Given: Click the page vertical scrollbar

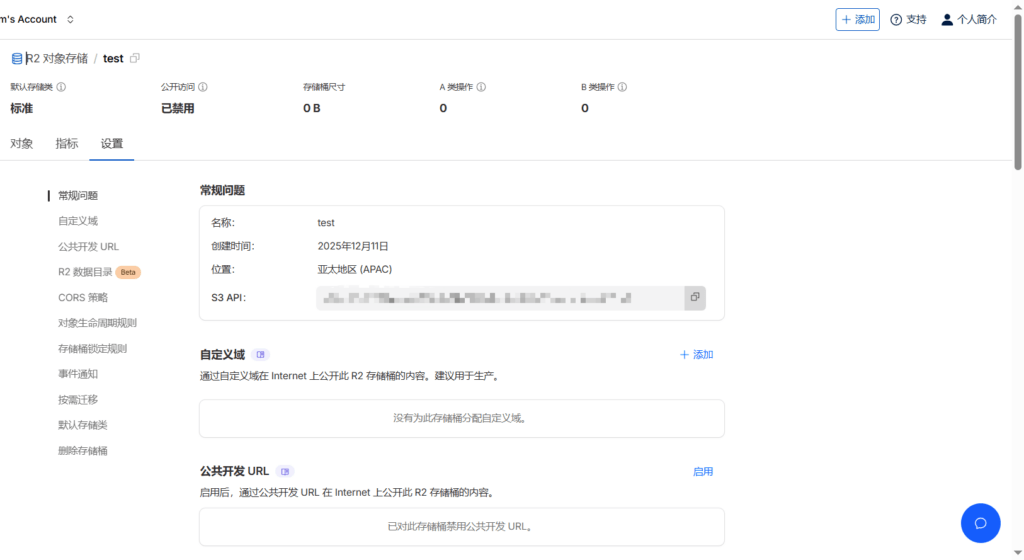Looking at the screenshot, I should (x=1018, y=90).
